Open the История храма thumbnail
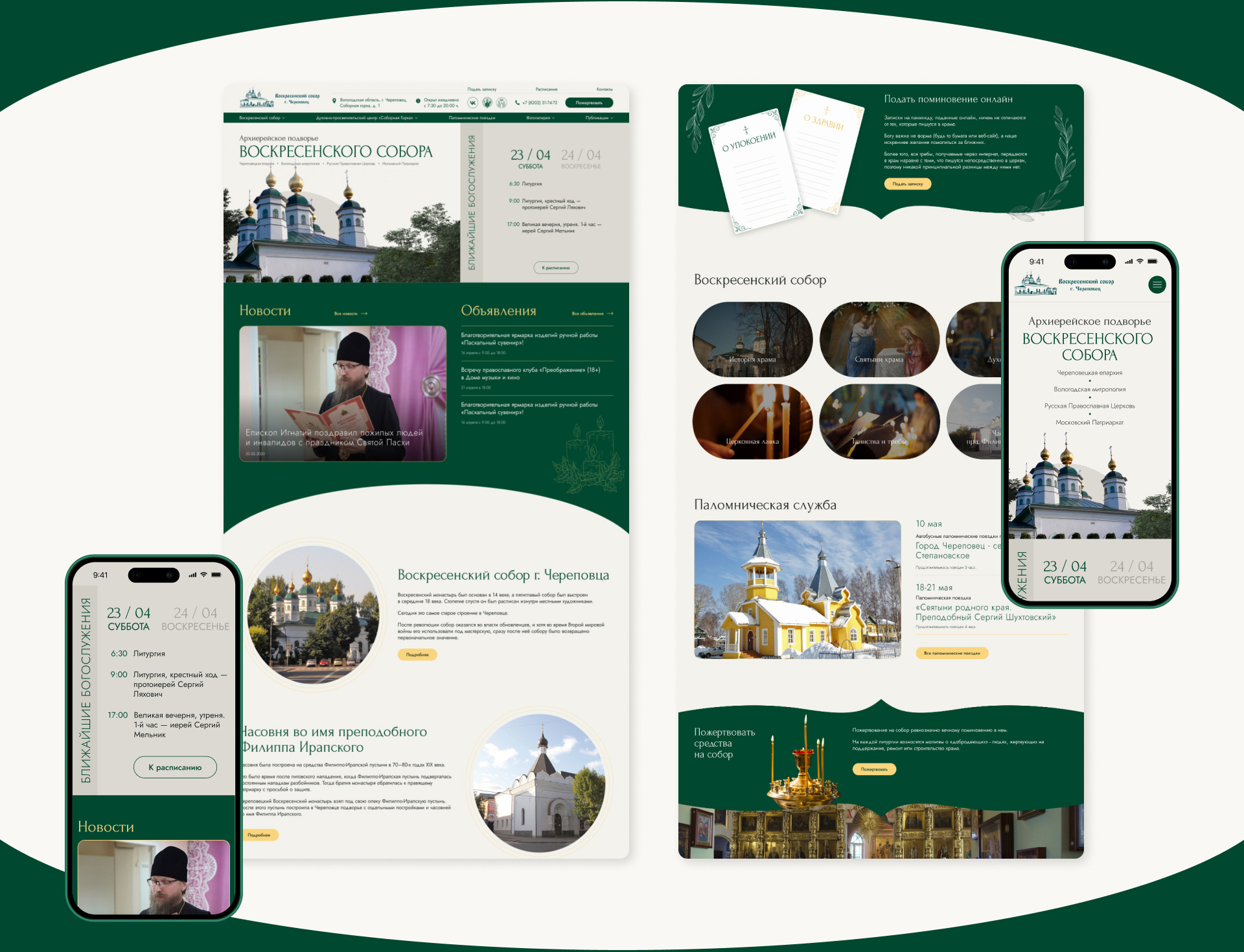Viewport: 1244px width, 952px height. (752, 340)
